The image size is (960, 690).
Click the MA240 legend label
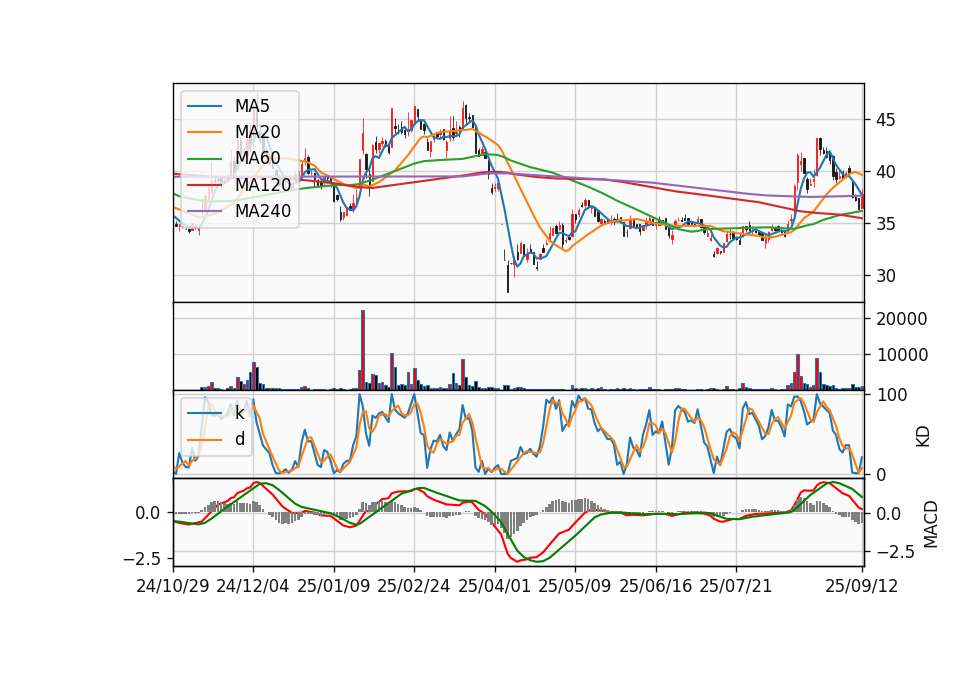(263, 211)
